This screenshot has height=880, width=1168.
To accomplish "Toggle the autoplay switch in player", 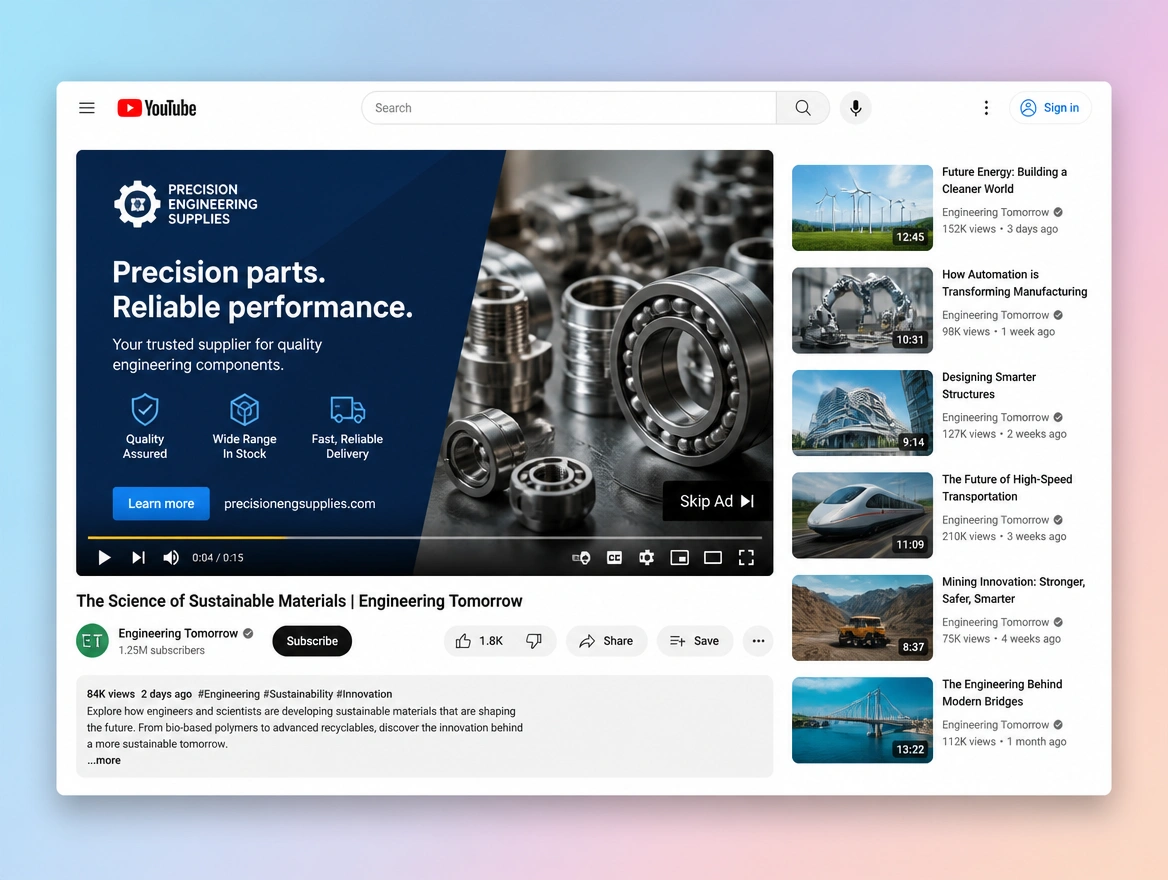I will pos(581,557).
